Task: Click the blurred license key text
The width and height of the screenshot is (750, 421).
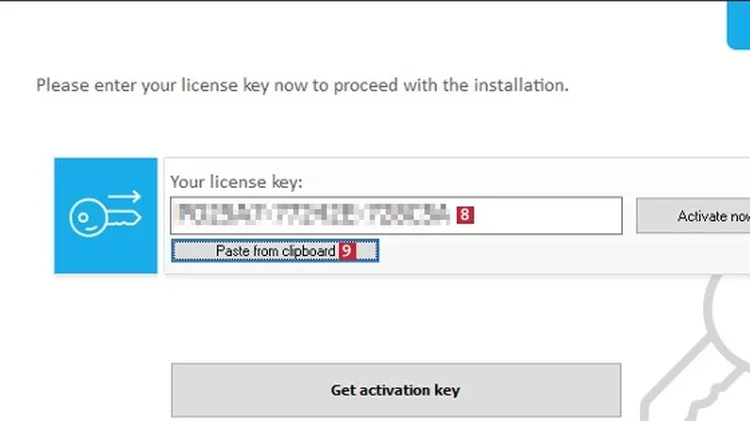Action: [312, 214]
